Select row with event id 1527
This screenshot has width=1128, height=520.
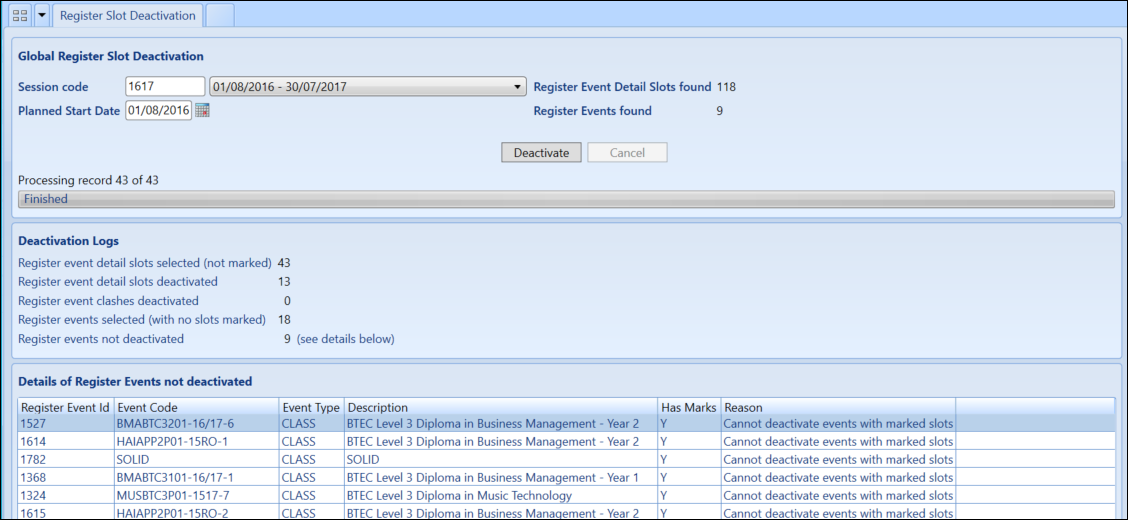point(566,424)
